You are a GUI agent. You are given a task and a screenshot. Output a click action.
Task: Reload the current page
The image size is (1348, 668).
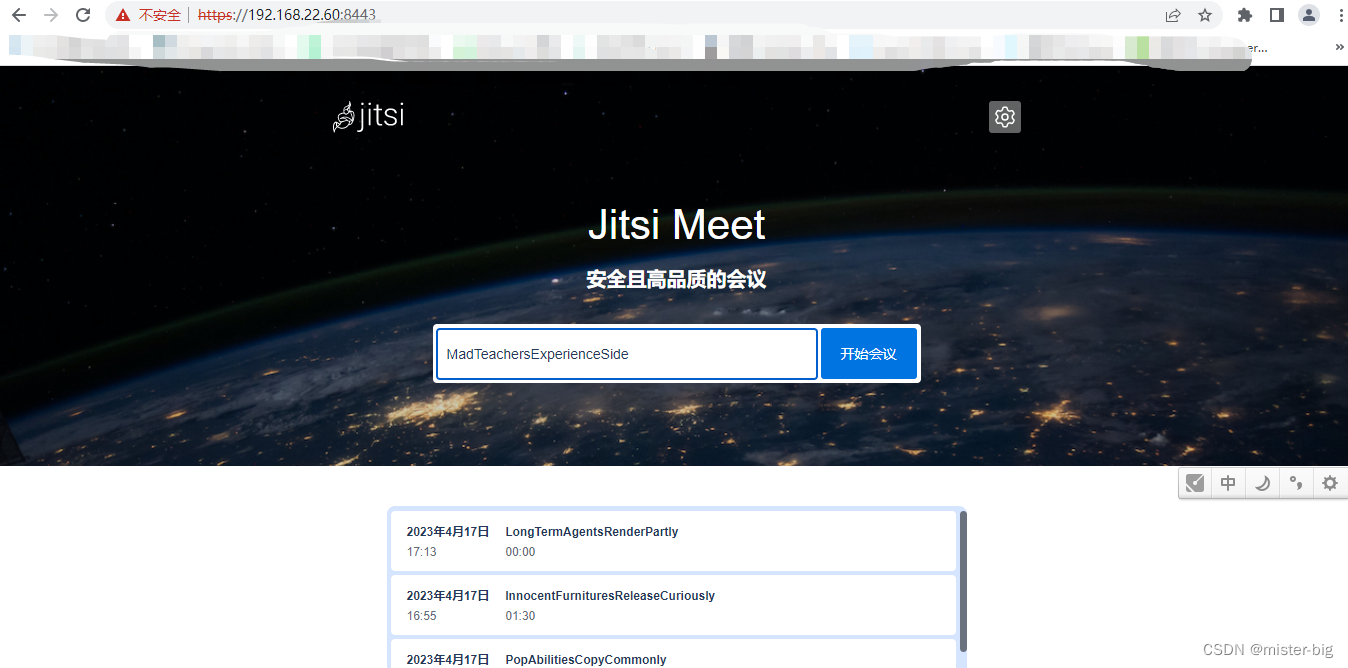click(x=82, y=15)
